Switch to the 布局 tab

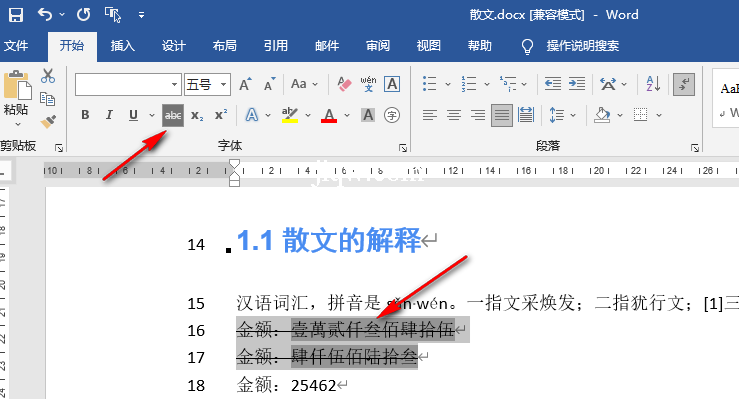tap(225, 46)
